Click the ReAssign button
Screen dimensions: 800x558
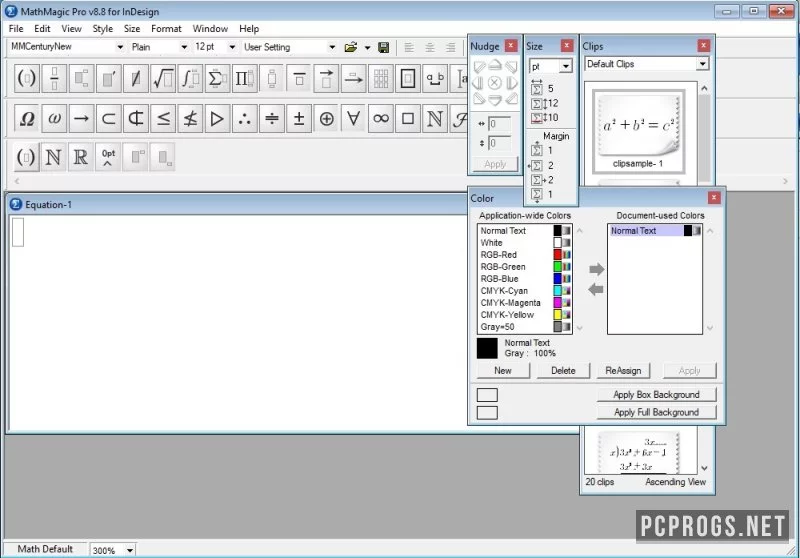(623, 371)
